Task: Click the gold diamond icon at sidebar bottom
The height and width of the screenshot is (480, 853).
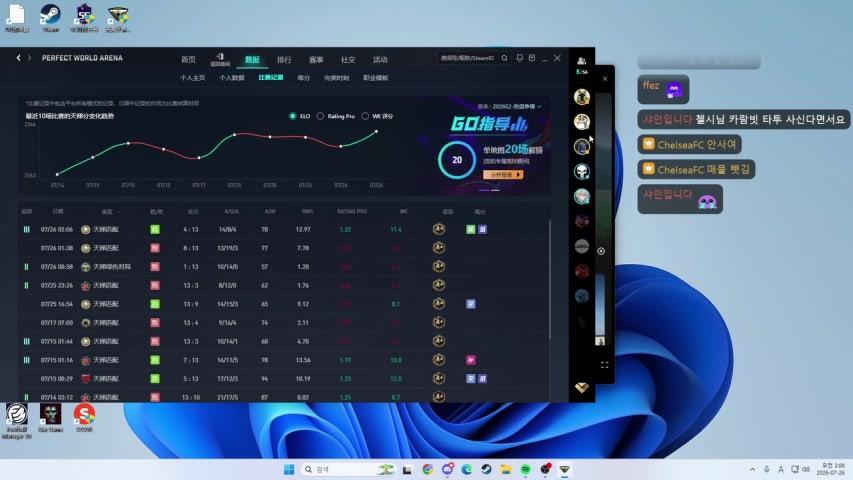Action: pyautogui.click(x=582, y=387)
